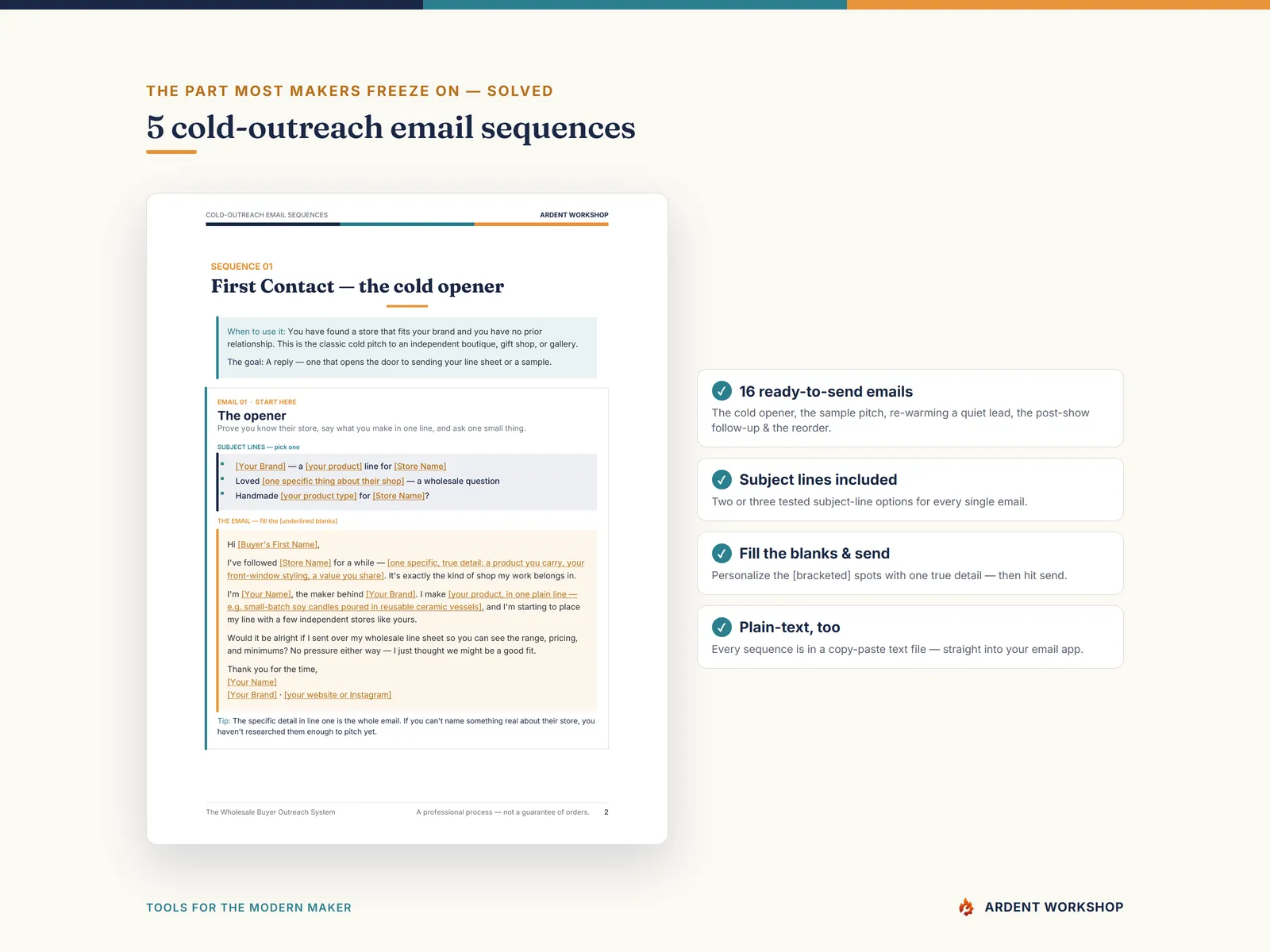Click the '[Buyer's First Name]' blank
The image size is (1270, 952).
tap(277, 544)
